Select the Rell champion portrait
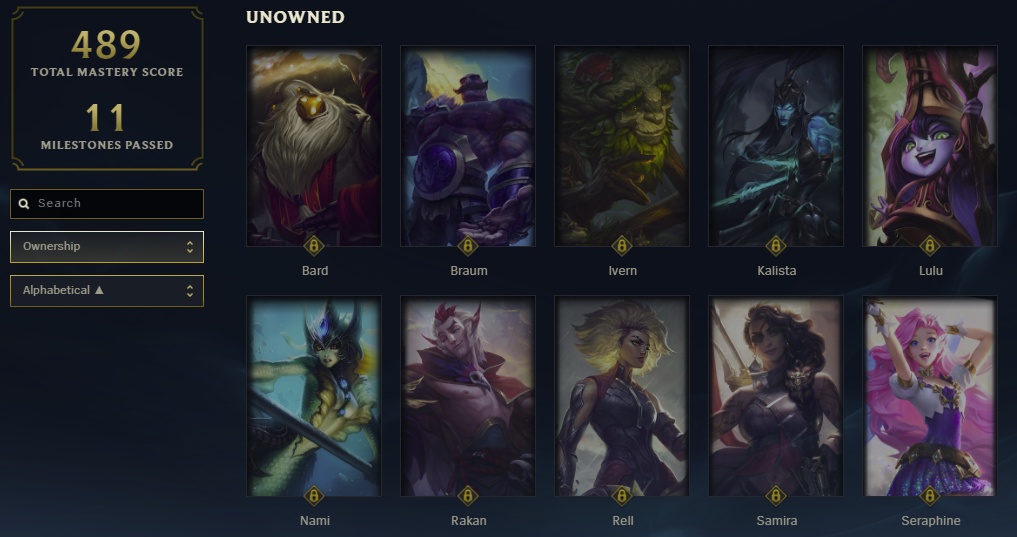 pyautogui.click(x=621, y=396)
